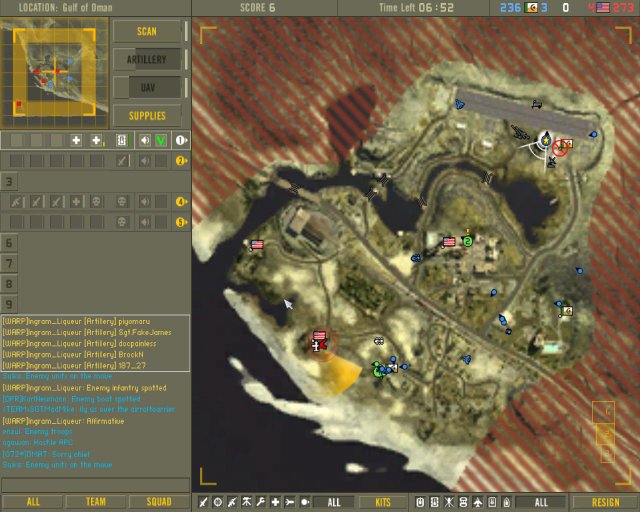Screen dimensions: 640x512
Task: Switch chat to the SQUAD tab
Action: click(159, 502)
